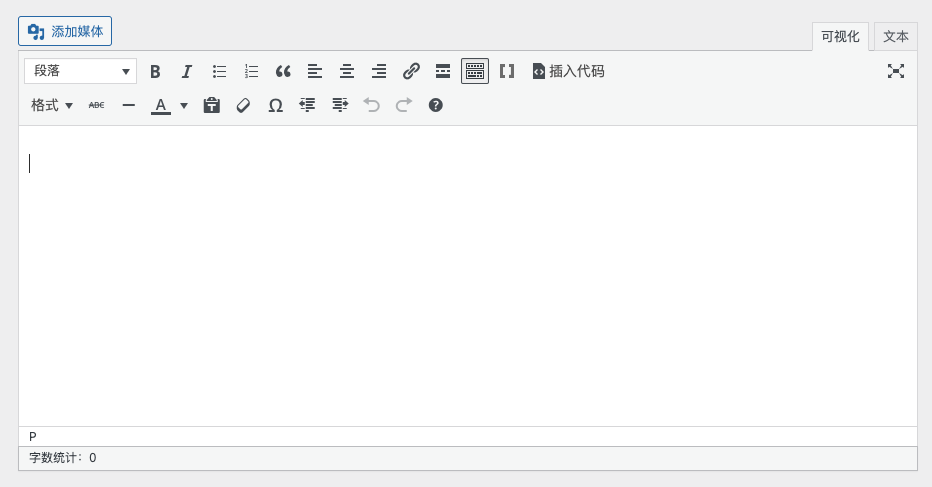The image size is (932, 487).
Task: Apply blockquote formatting
Action: (283, 71)
